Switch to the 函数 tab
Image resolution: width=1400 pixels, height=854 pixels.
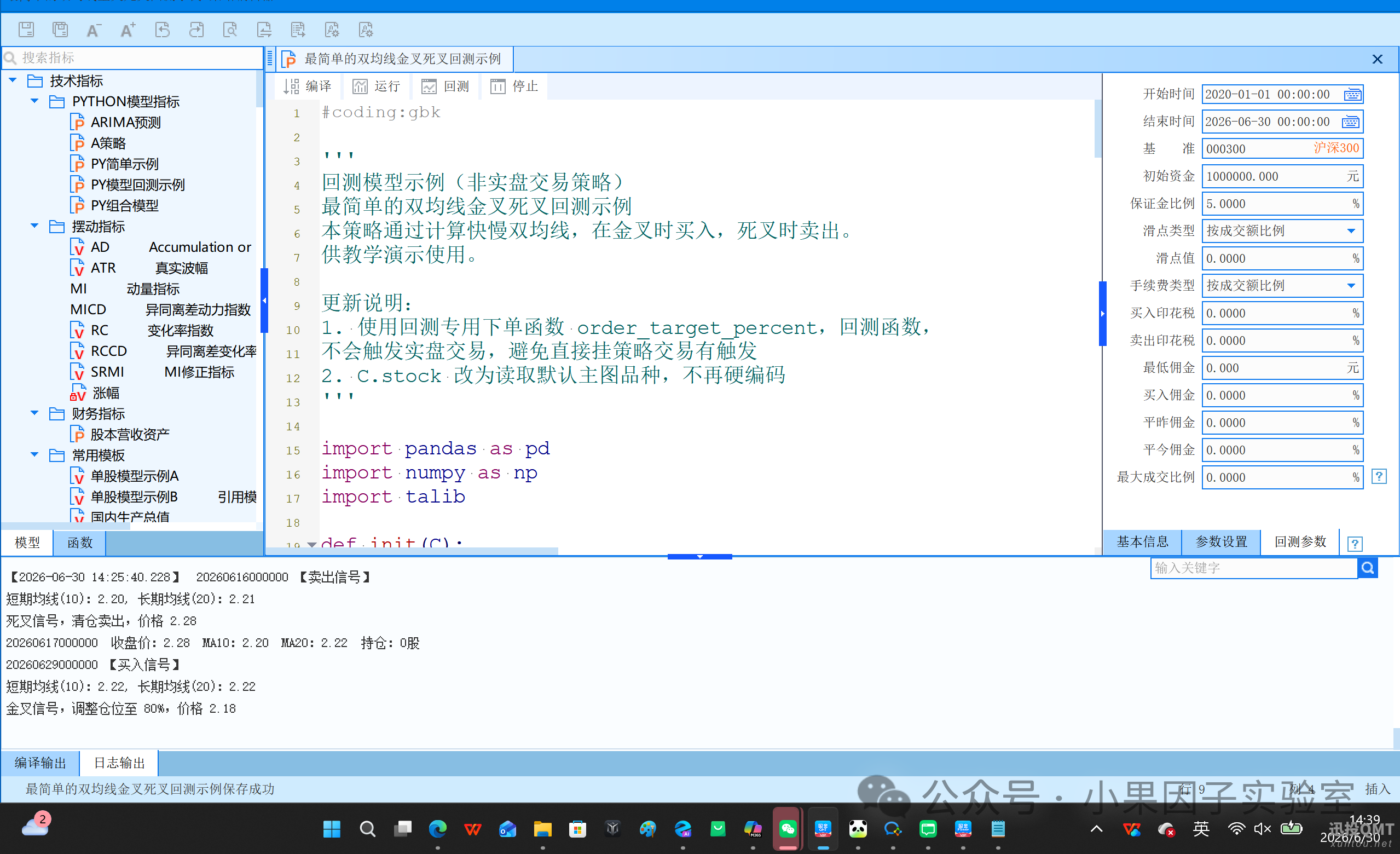pyautogui.click(x=79, y=543)
